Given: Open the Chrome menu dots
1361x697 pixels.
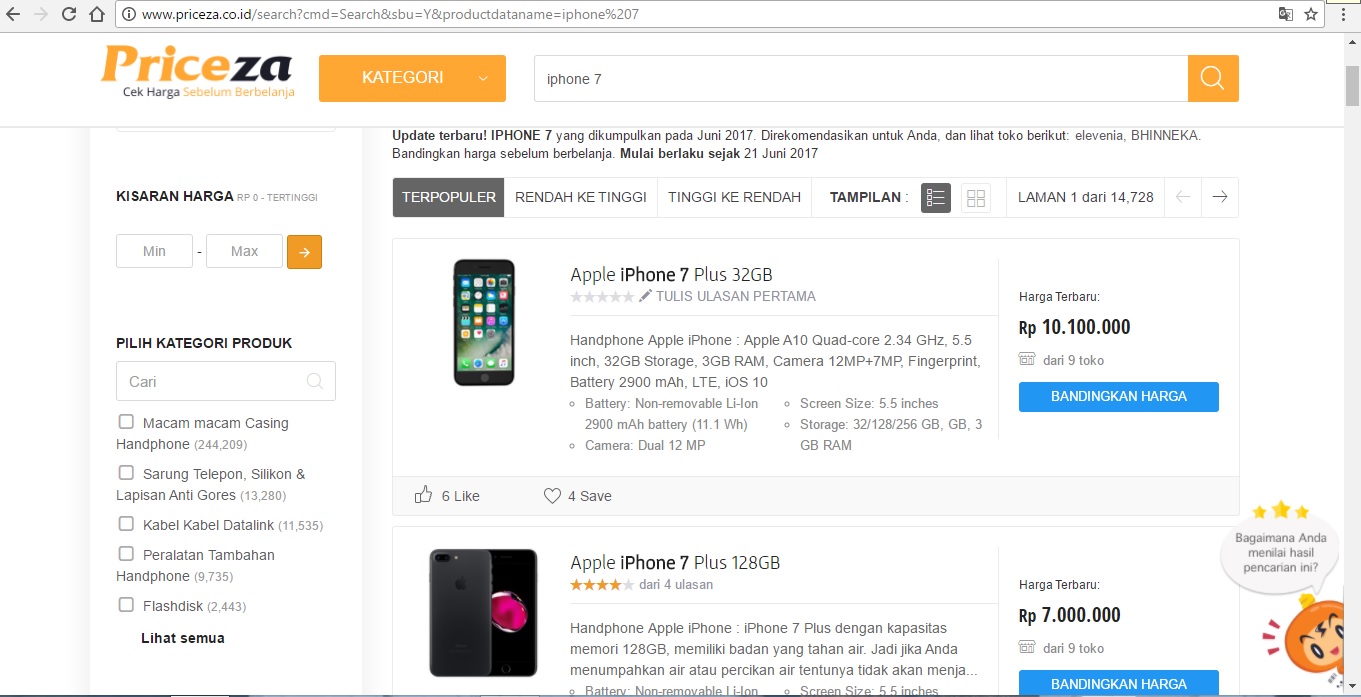Looking at the screenshot, I should point(1342,15).
